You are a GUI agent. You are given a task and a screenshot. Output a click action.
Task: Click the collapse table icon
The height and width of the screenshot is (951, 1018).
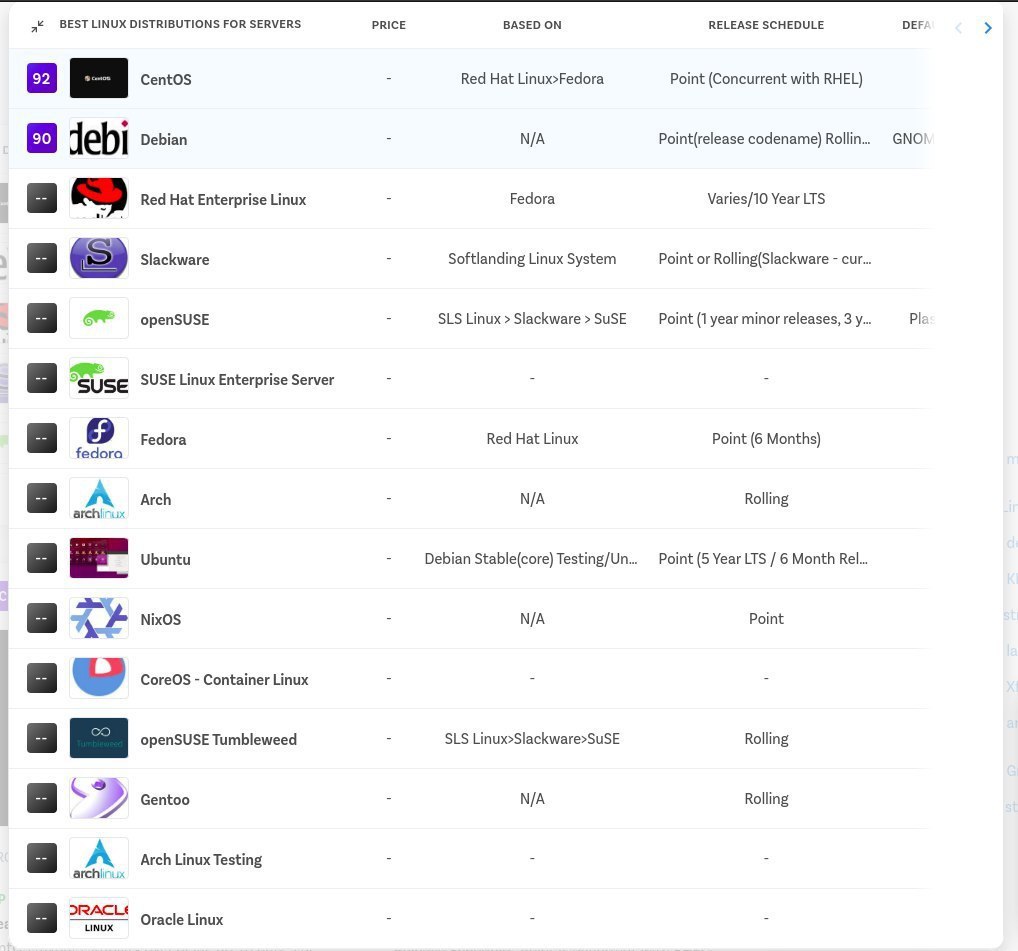[38, 27]
